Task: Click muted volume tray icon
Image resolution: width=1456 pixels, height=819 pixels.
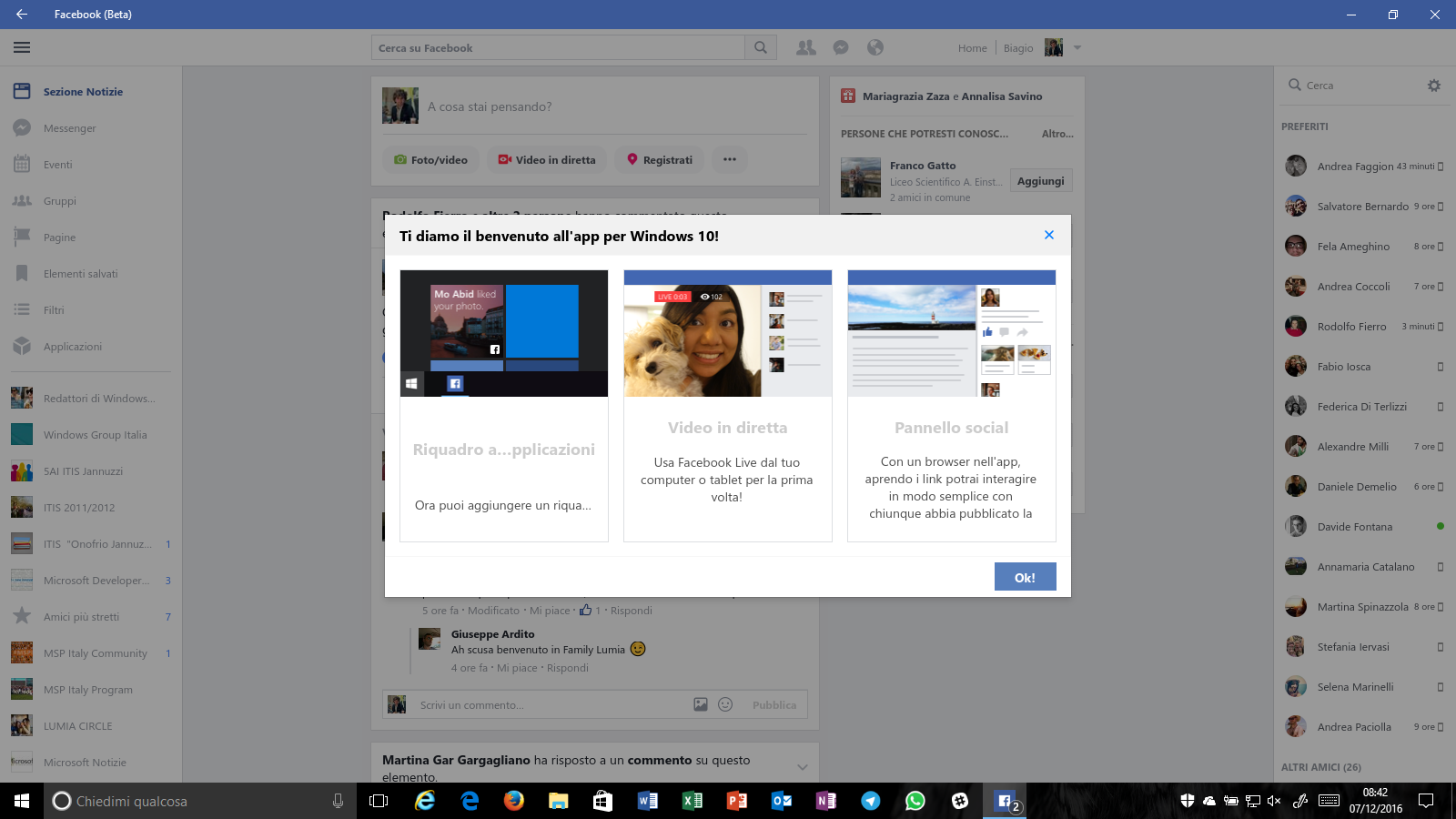Action: coord(1274,801)
